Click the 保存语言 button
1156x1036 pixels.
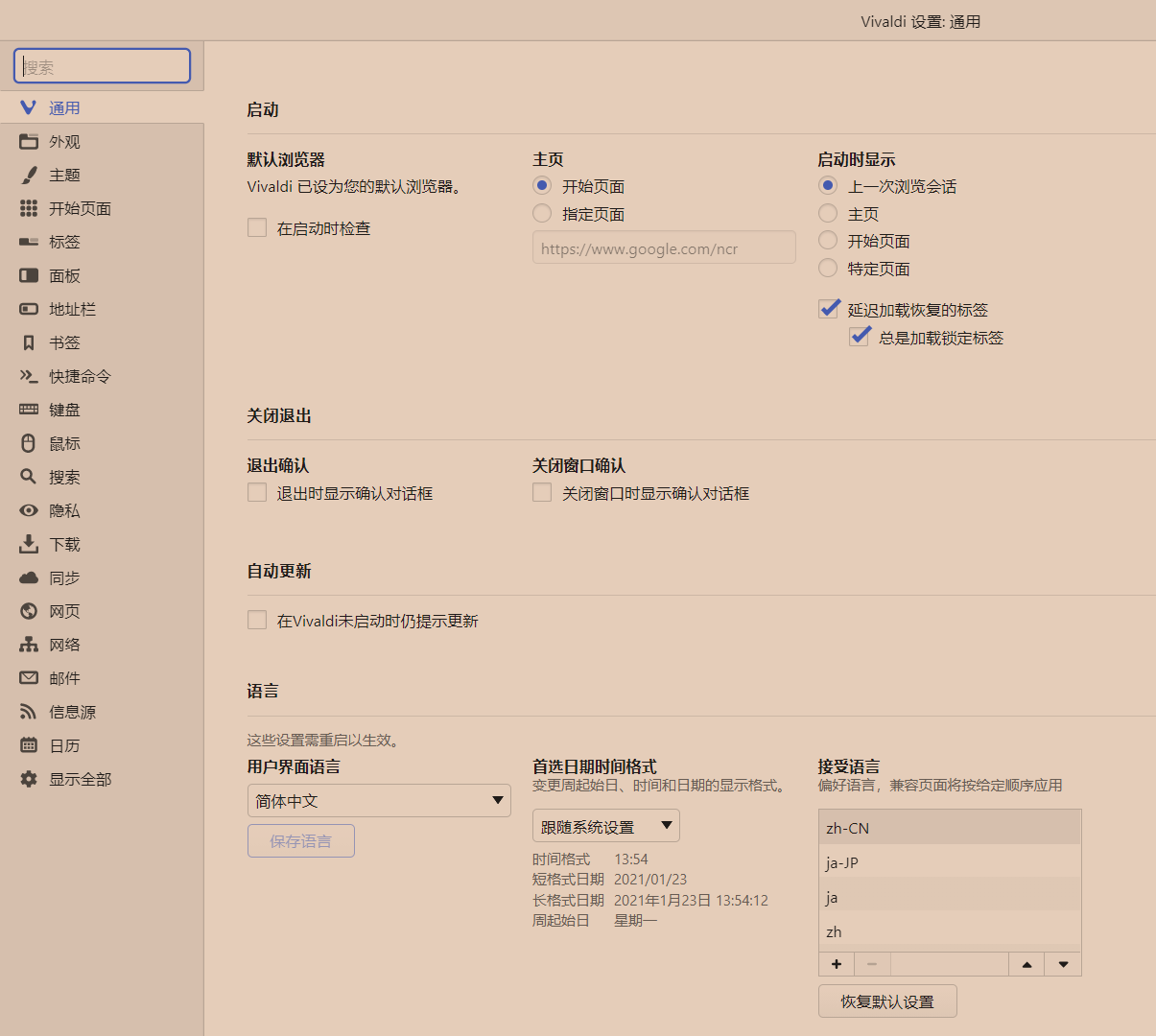point(301,841)
